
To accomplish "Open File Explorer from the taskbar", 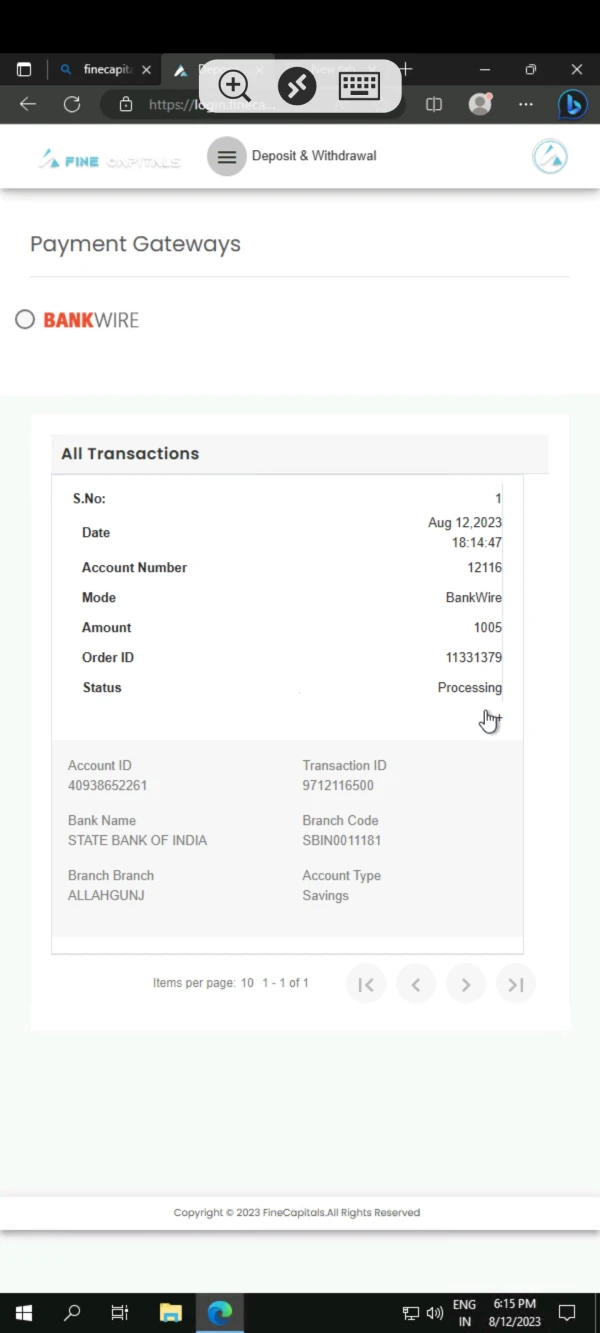I will click(x=171, y=1312).
